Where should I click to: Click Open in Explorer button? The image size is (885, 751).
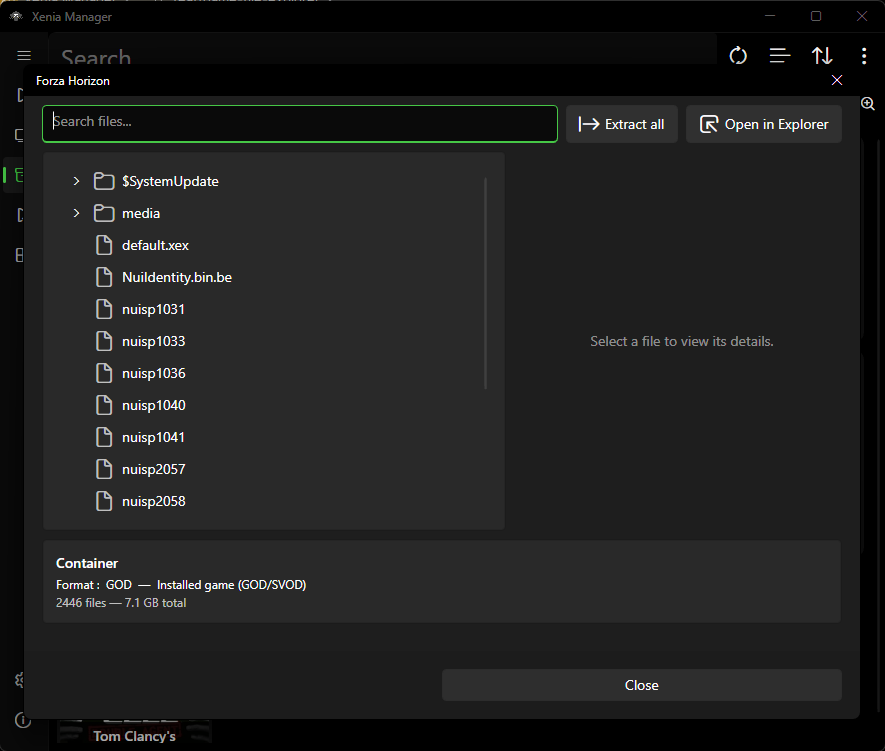pos(764,124)
